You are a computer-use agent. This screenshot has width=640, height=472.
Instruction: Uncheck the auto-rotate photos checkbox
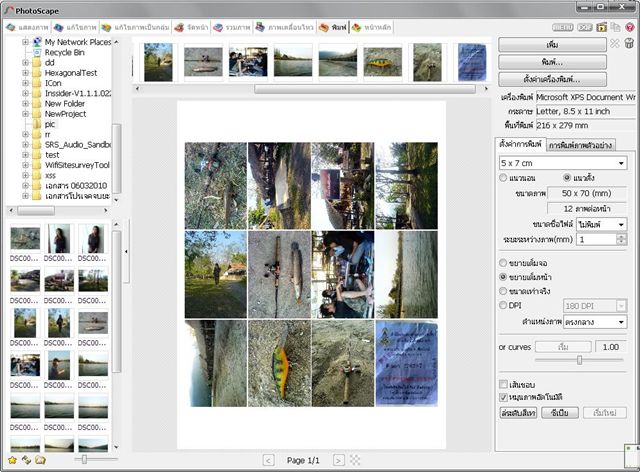click(x=504, y=397)
